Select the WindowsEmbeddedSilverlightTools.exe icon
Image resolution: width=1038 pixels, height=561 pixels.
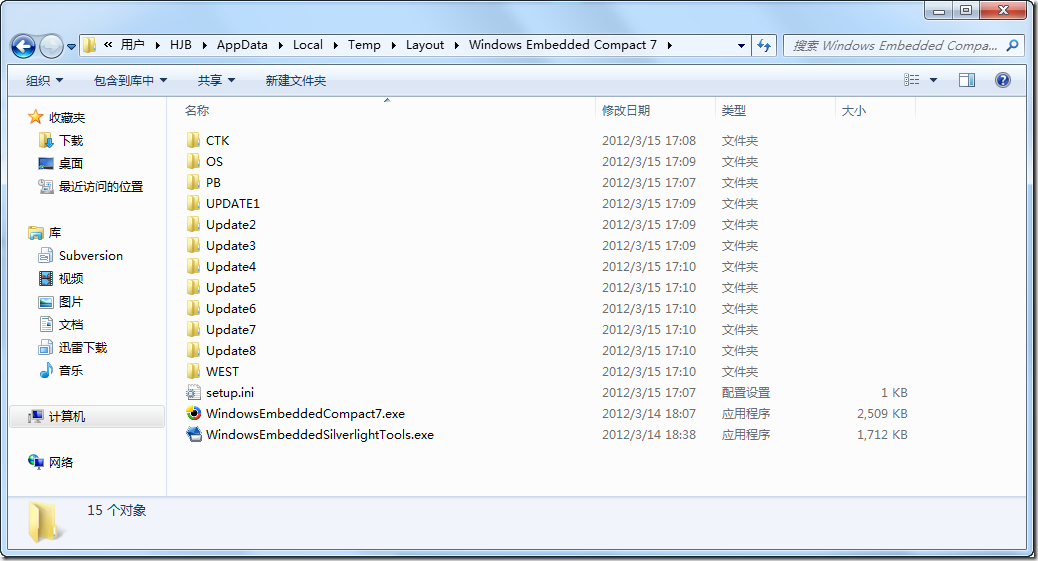[x=193, y=434]
